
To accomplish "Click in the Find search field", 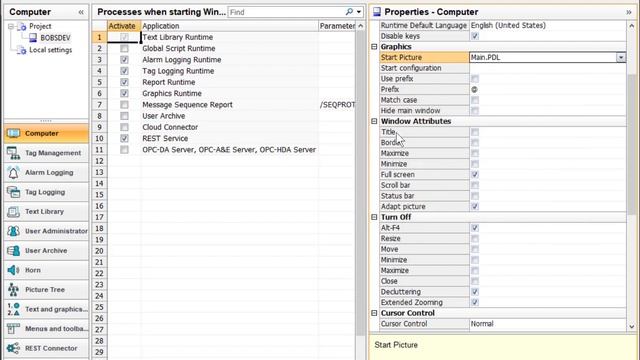I will point(287,12).
